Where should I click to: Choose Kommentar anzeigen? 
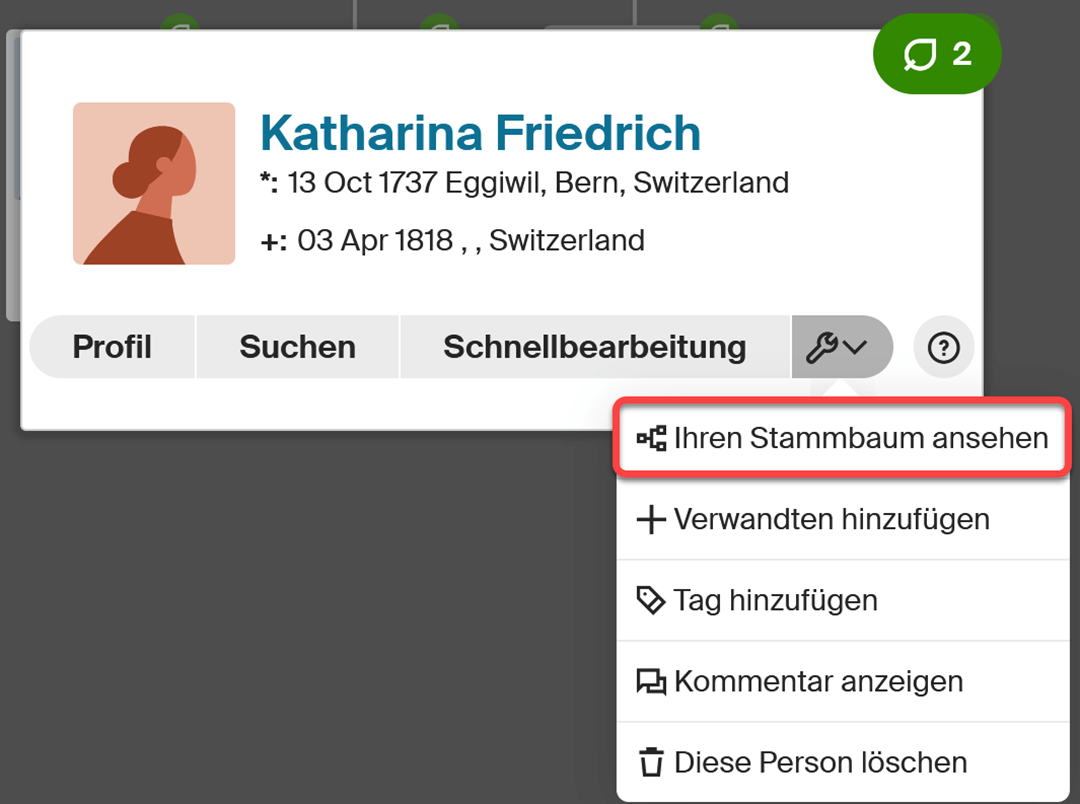coord(820,680)
